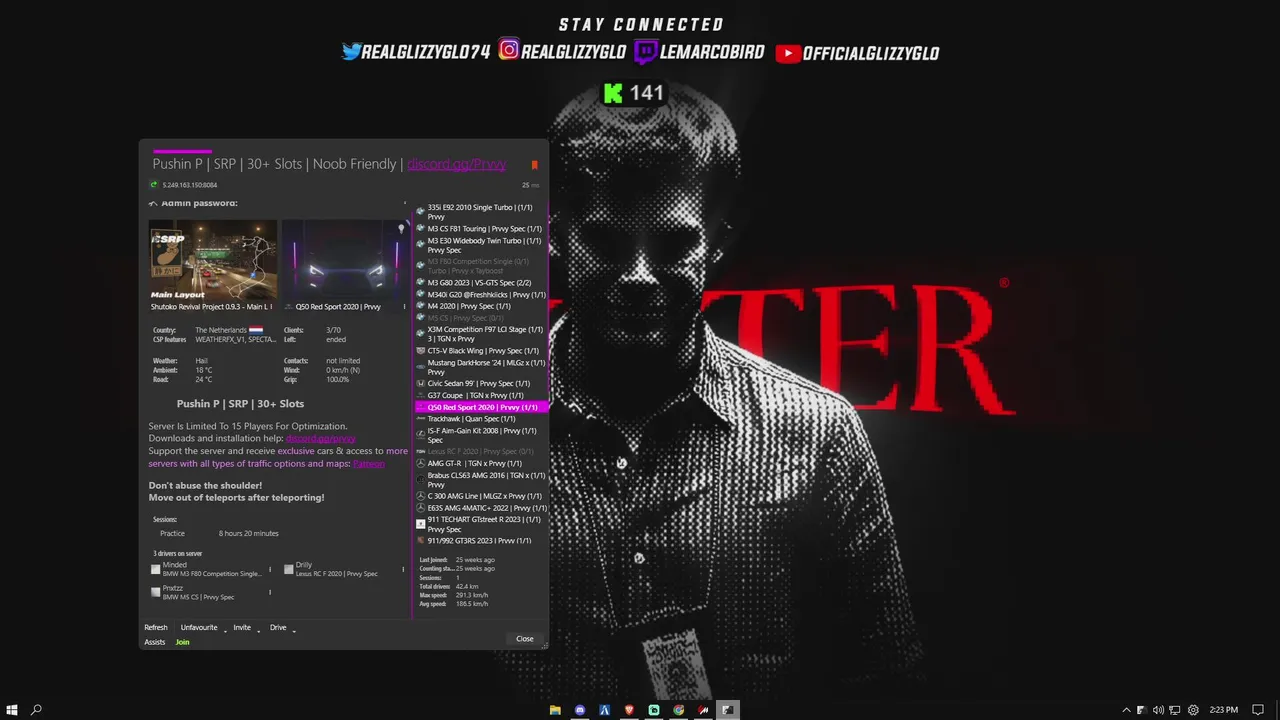The width and height of the screenshot is (1280, 720).
Task: Open options dots for driver Drilly
Action: click(403, 569)
